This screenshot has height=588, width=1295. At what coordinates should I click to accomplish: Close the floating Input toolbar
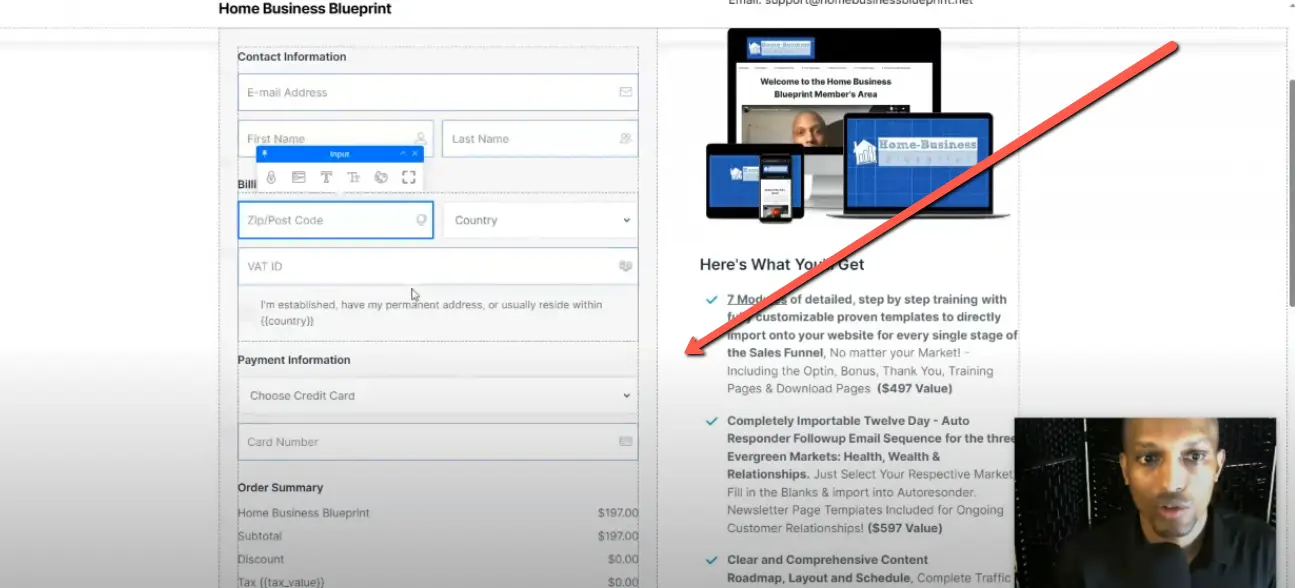[x=416, y=153]
